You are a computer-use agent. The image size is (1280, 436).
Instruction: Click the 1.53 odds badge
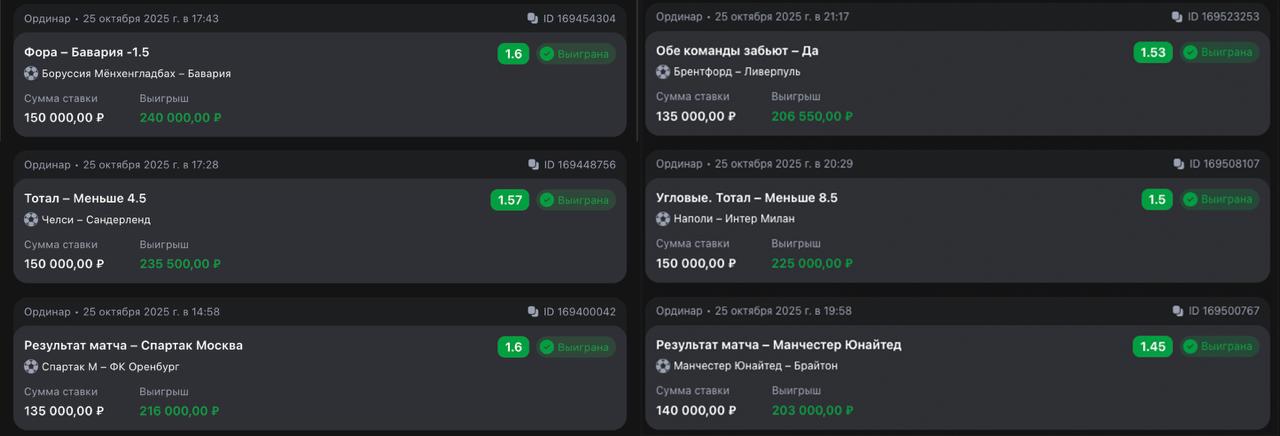click(1153, 52)
